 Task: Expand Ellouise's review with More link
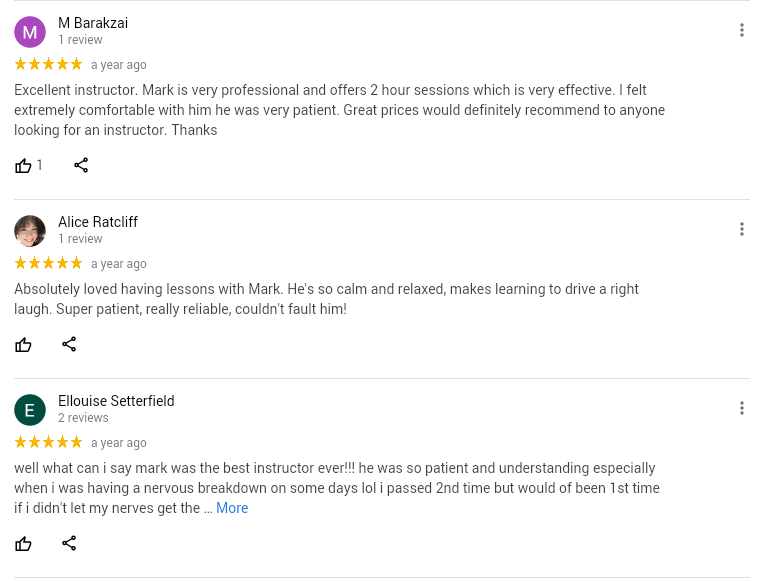point(232,508)
